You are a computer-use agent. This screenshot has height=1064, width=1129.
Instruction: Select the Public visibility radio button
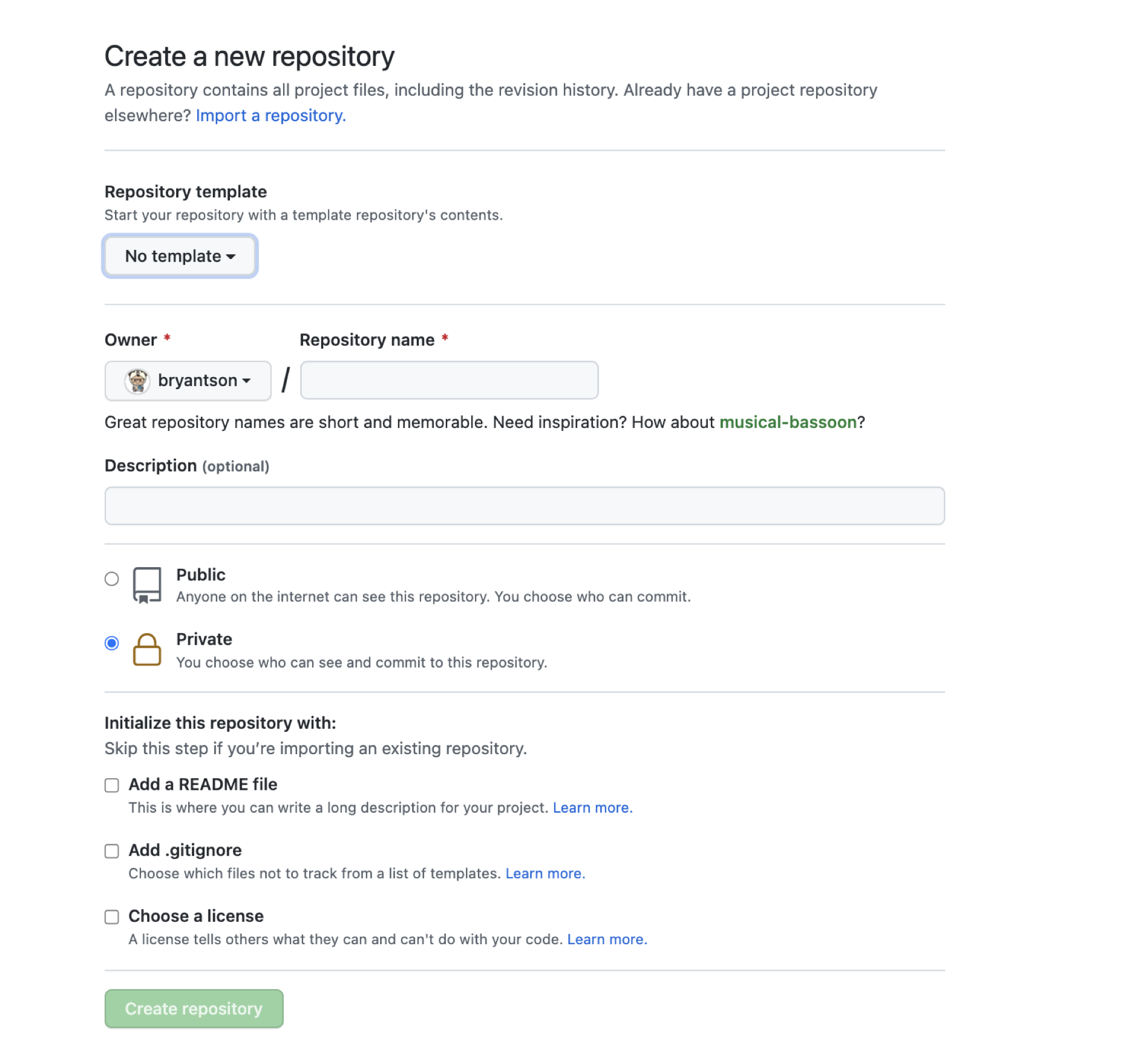[112, 579]
